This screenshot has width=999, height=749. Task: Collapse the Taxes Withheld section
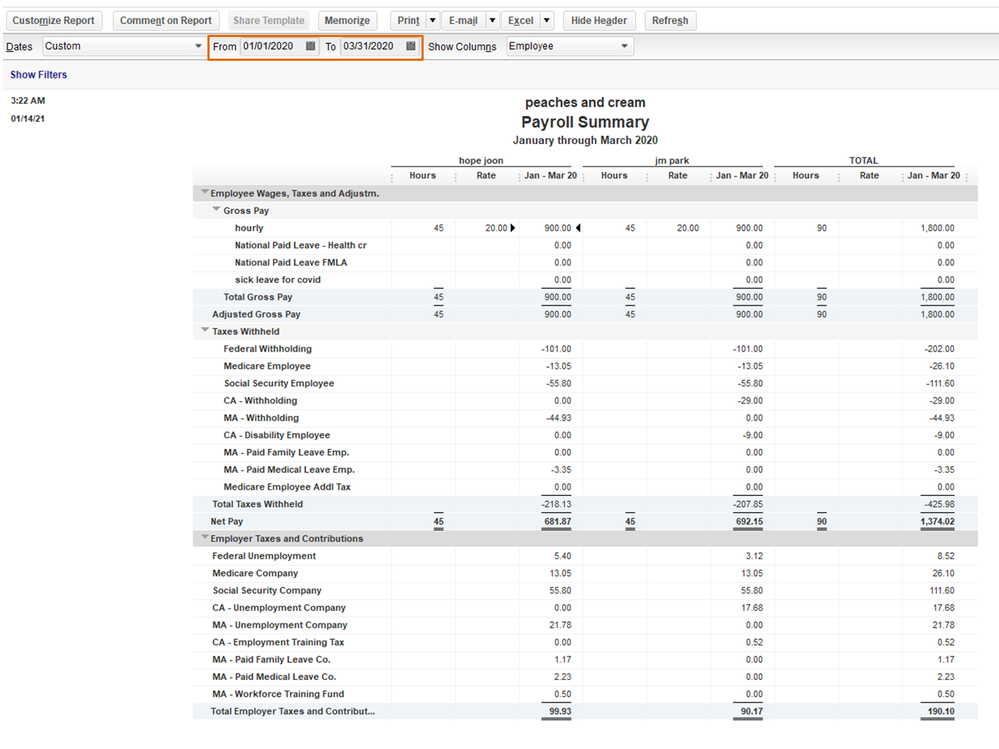(x=205, y=330)
